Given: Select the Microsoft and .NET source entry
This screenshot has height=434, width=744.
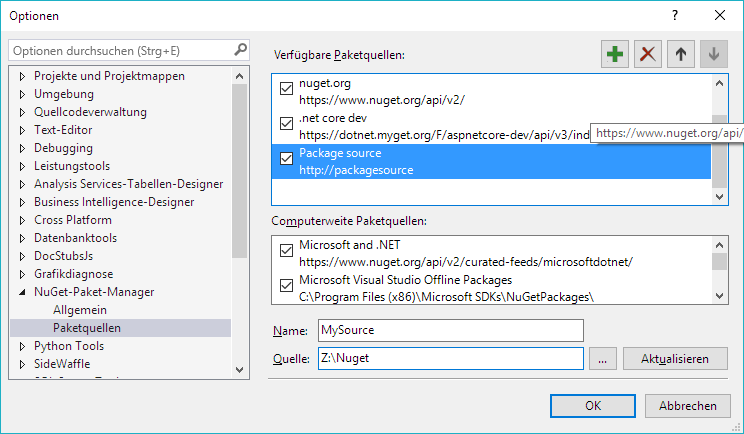Looking at the screenshot, I should 491,253.
